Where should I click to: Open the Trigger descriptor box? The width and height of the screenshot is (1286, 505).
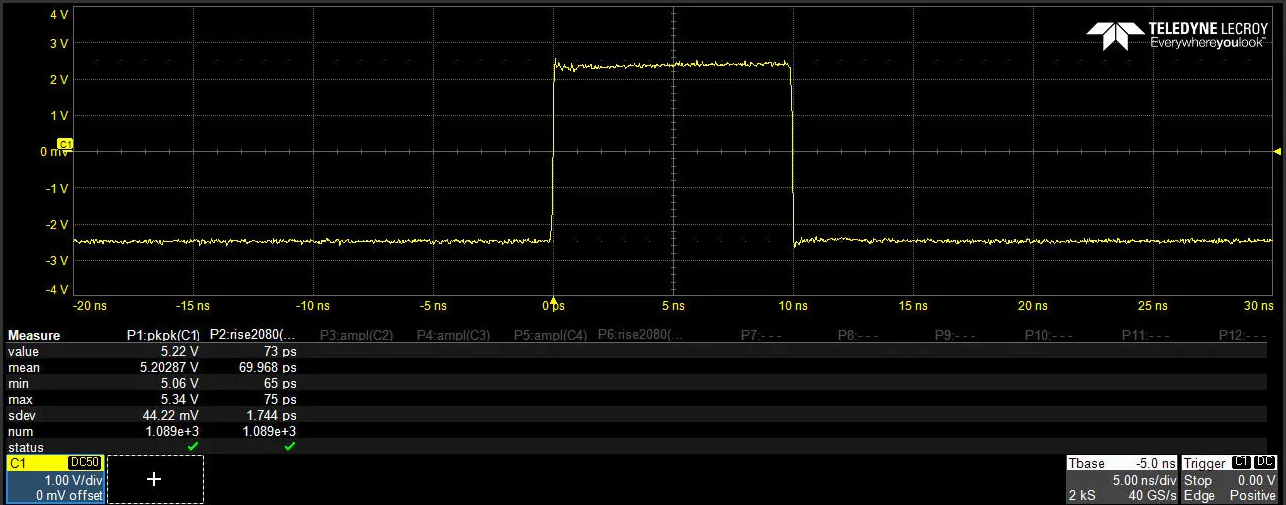[x=1230, y=479]
